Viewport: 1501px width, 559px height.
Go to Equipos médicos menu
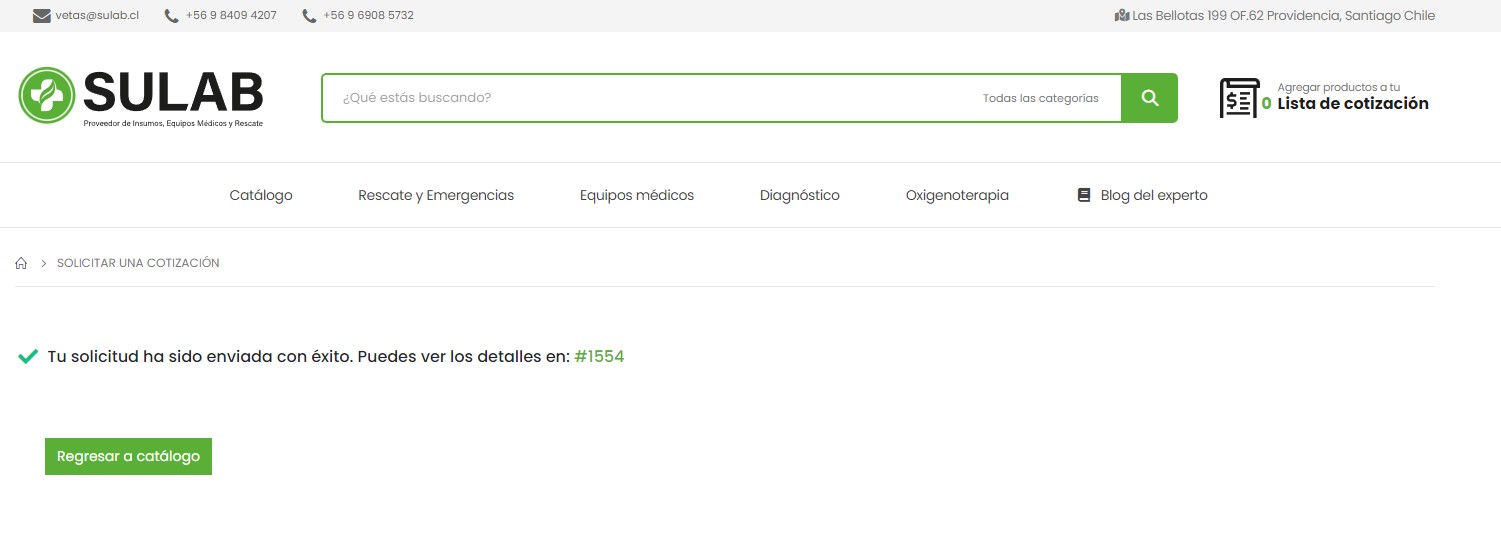point(637,195)
